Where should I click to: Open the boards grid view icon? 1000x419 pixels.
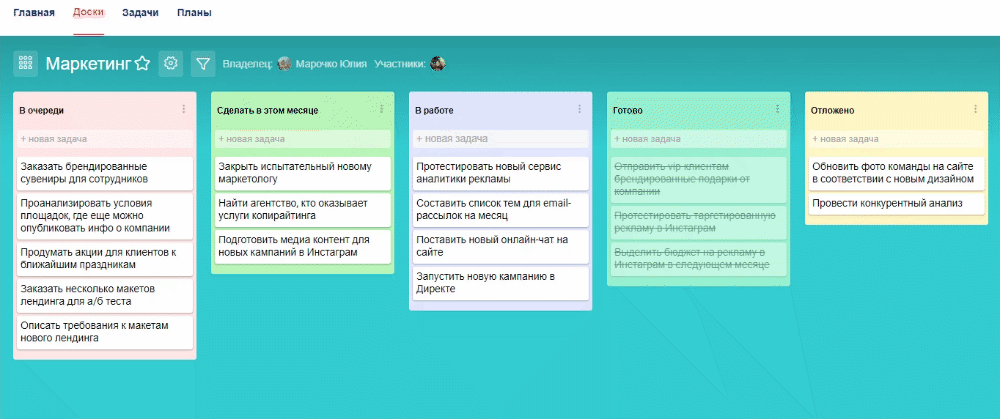click(x=26, y=64)
